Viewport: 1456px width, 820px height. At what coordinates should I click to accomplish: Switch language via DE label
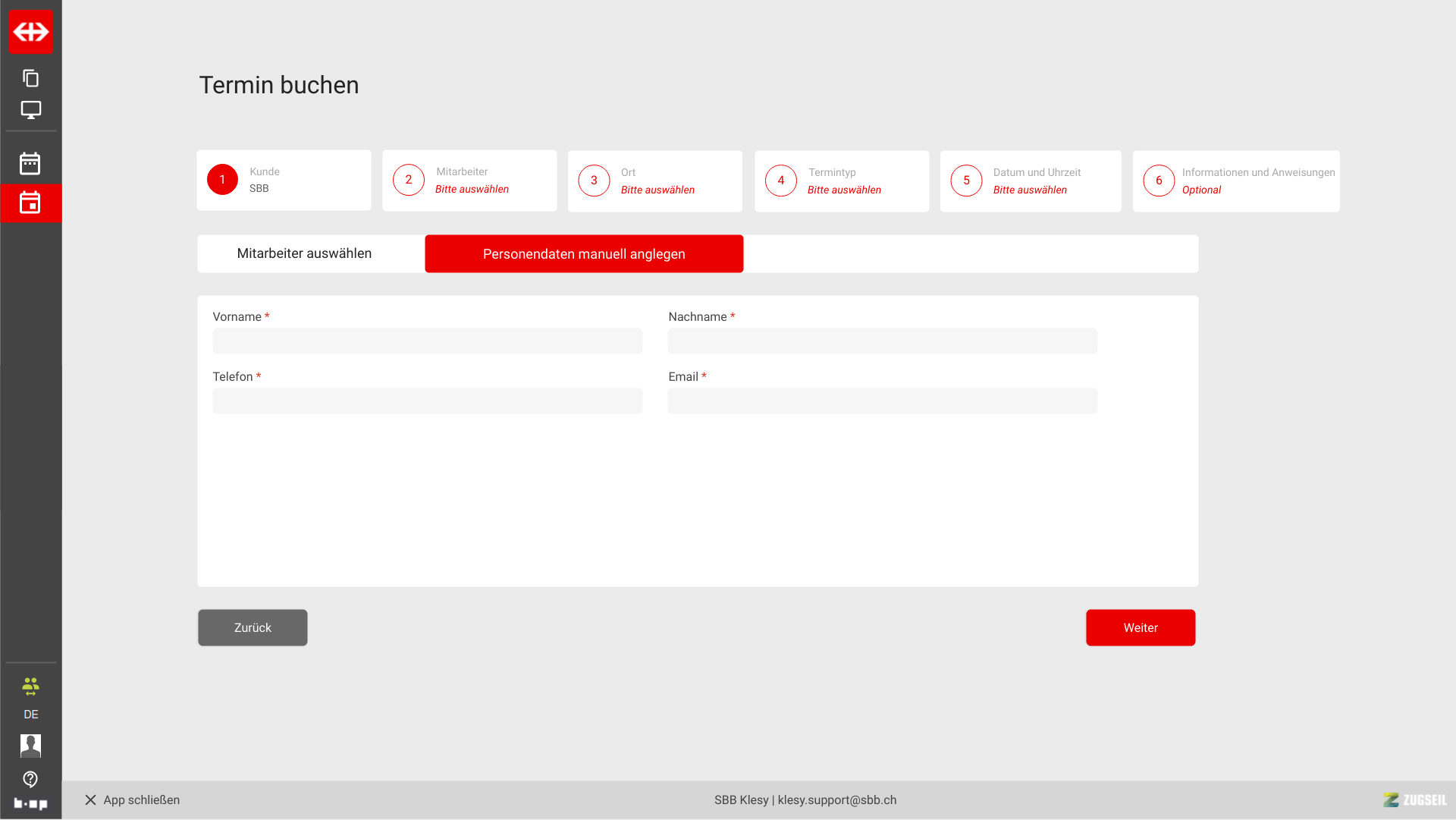pyautogui.click(x=30, y=715)
